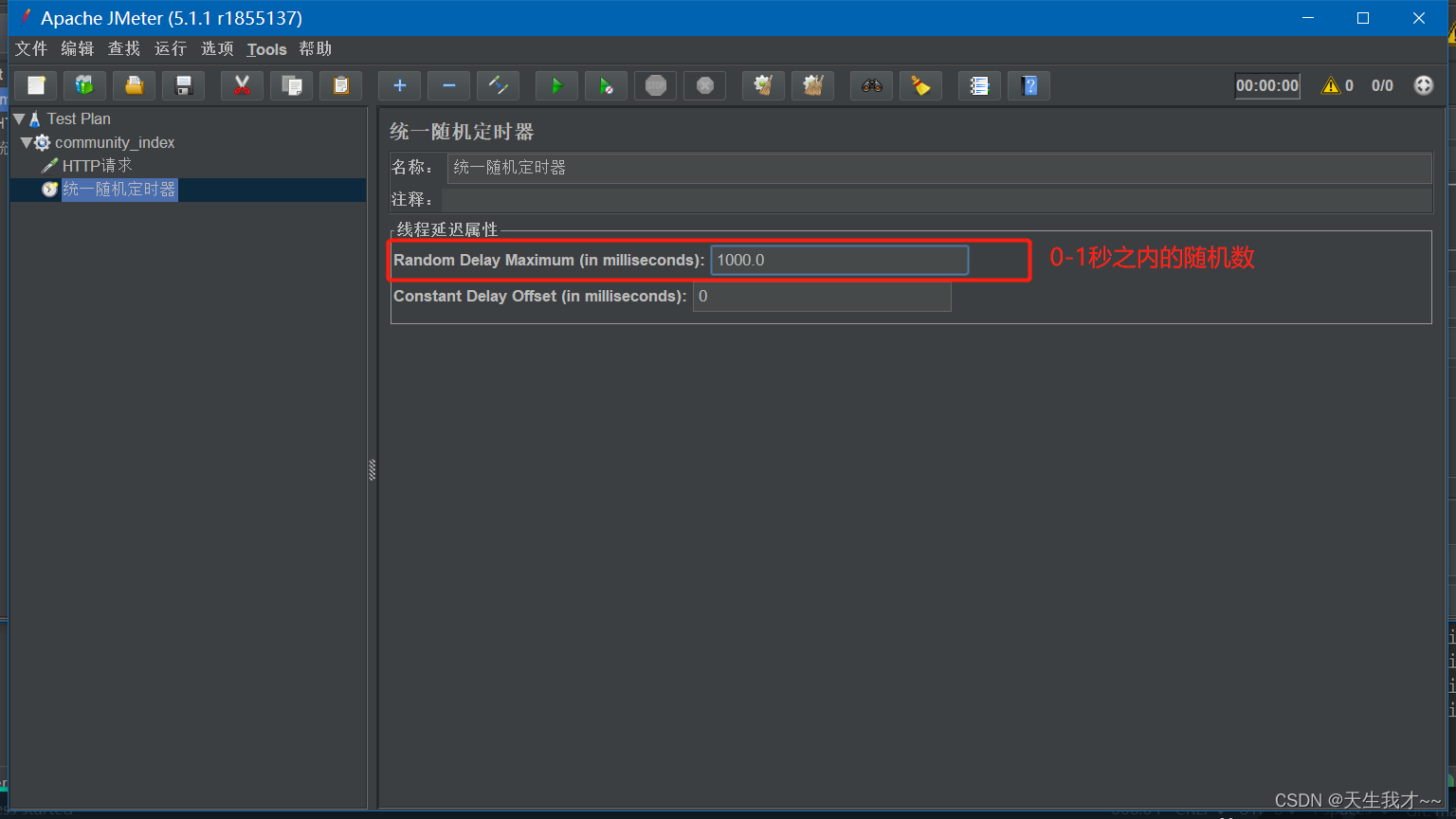Screen dimensions: 1456x819
Task: Click the 注释 comments input field
Action: tap(937, 200)
